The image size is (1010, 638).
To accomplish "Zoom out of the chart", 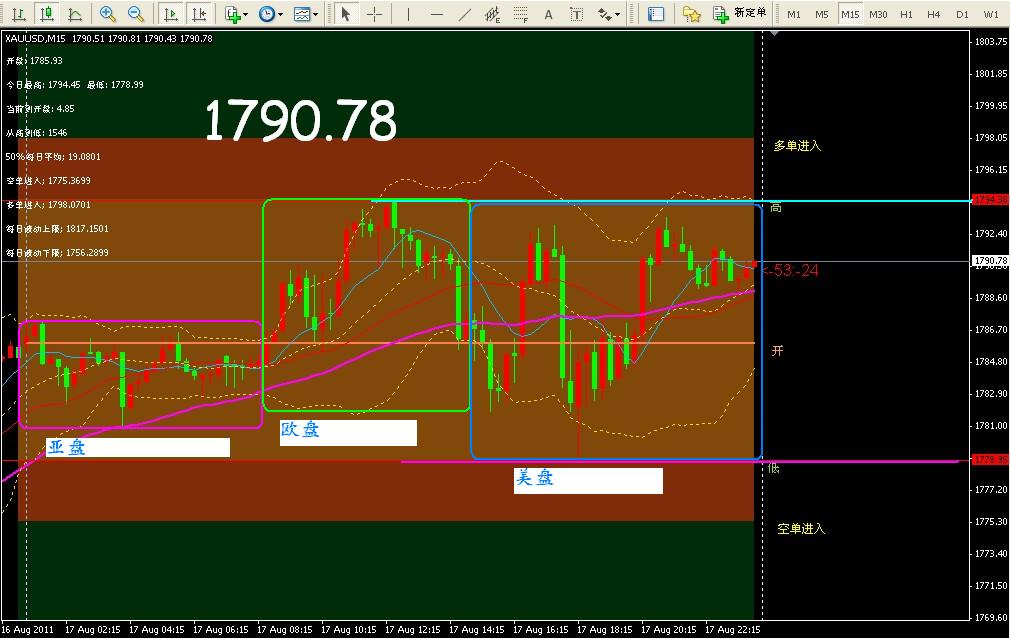I will pos(135,14).
